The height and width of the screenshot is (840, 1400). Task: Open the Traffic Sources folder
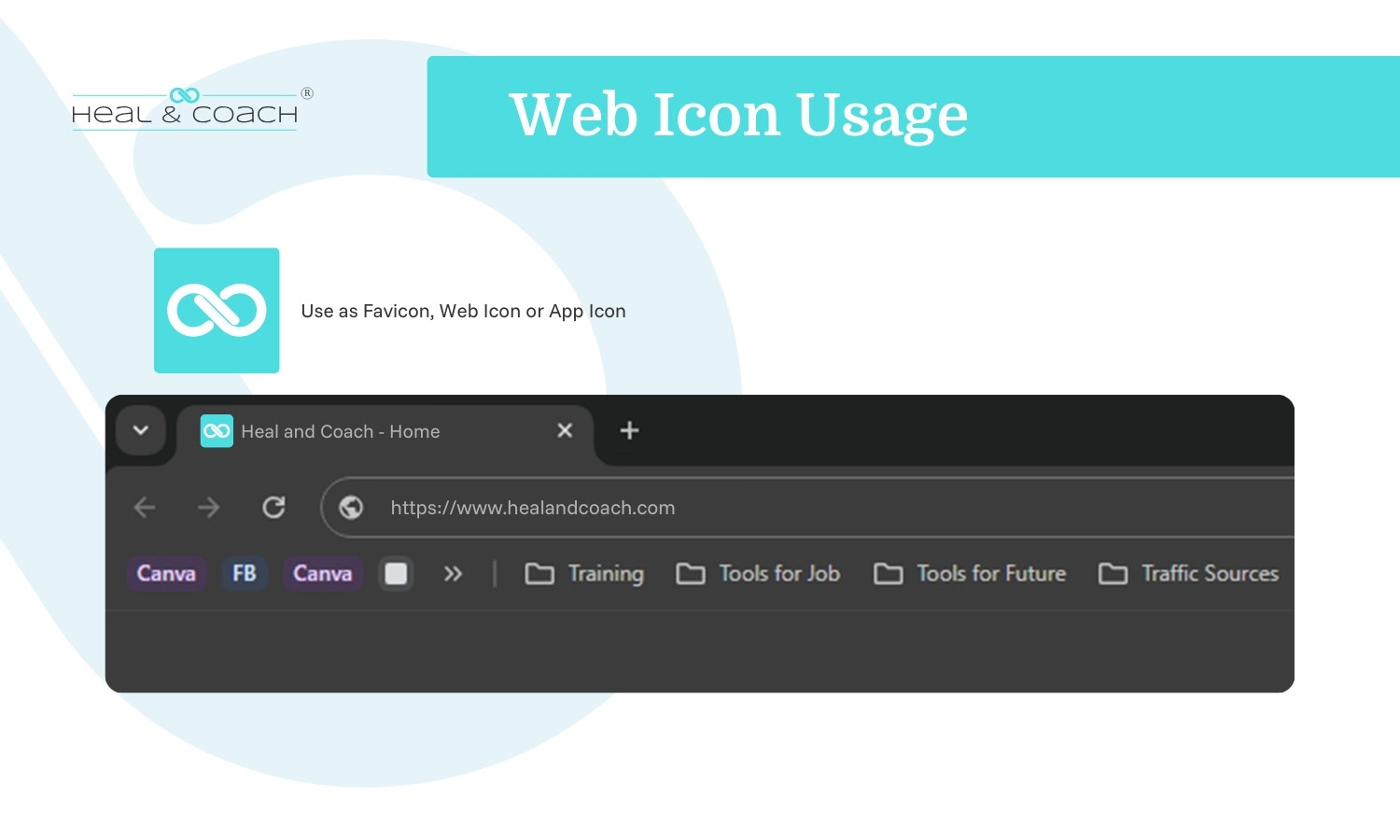[x=1188, y=573]
